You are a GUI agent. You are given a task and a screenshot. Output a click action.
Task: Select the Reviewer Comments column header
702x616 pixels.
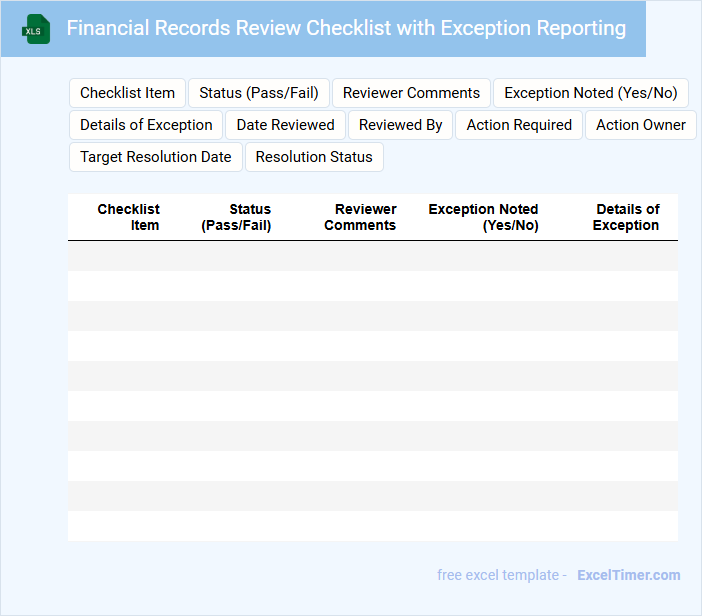(x=361, y=217)
